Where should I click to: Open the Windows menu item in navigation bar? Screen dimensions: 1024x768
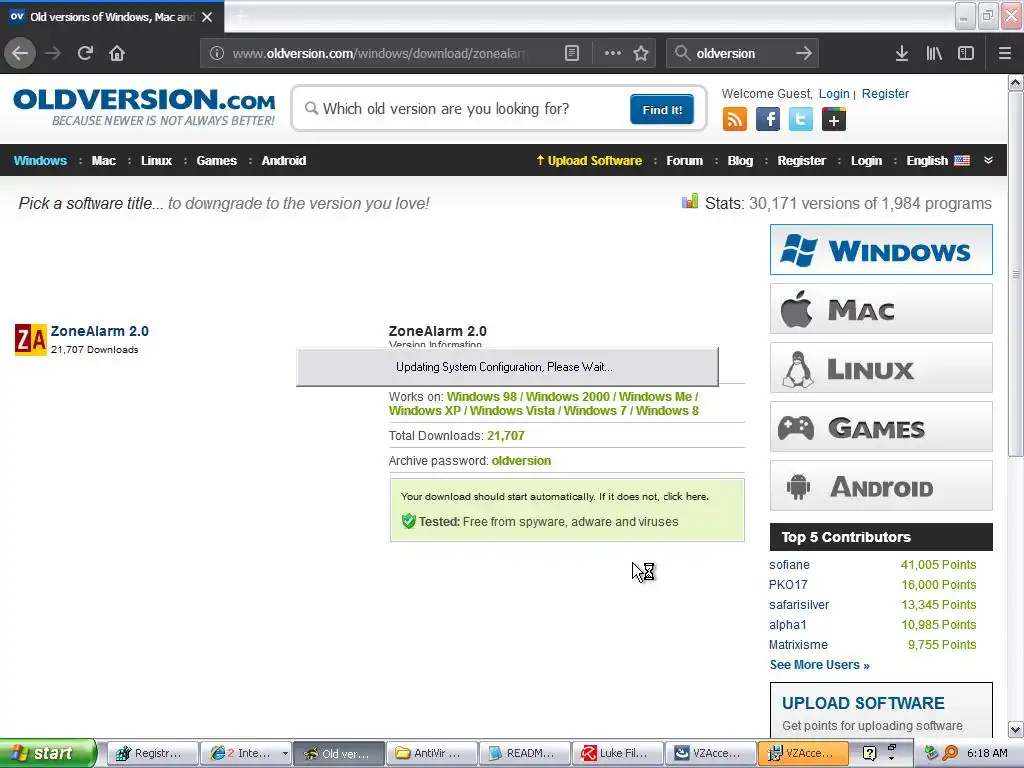click(x=40, y=161)
